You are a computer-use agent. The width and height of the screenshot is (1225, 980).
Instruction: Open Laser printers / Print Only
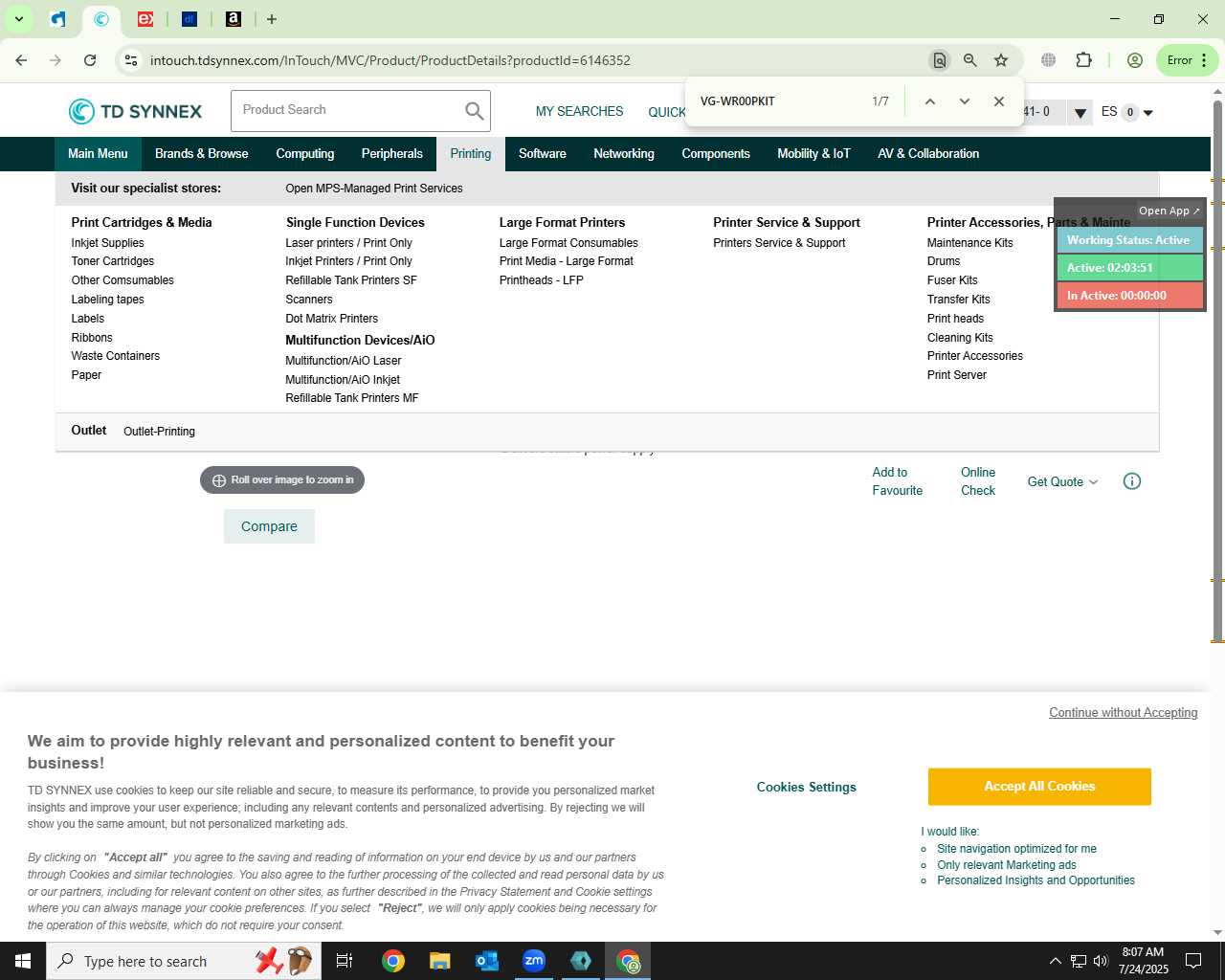point(348,243)
